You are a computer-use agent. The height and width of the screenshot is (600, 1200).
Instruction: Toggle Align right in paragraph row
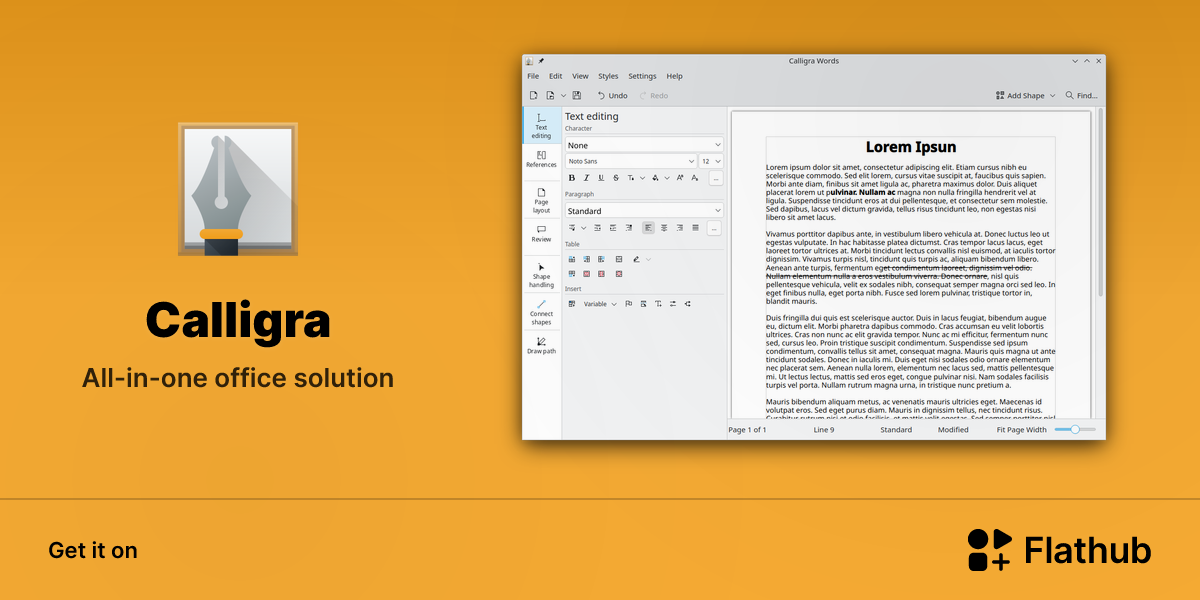[679, 228]
